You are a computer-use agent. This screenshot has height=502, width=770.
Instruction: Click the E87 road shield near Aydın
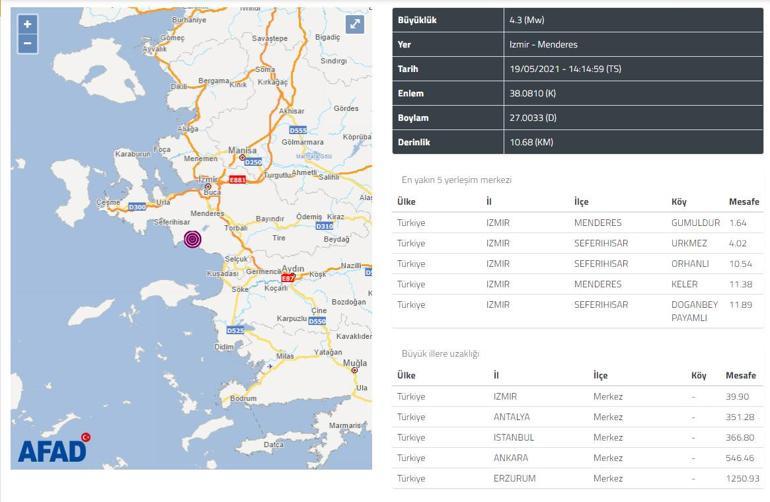[286, 277]
